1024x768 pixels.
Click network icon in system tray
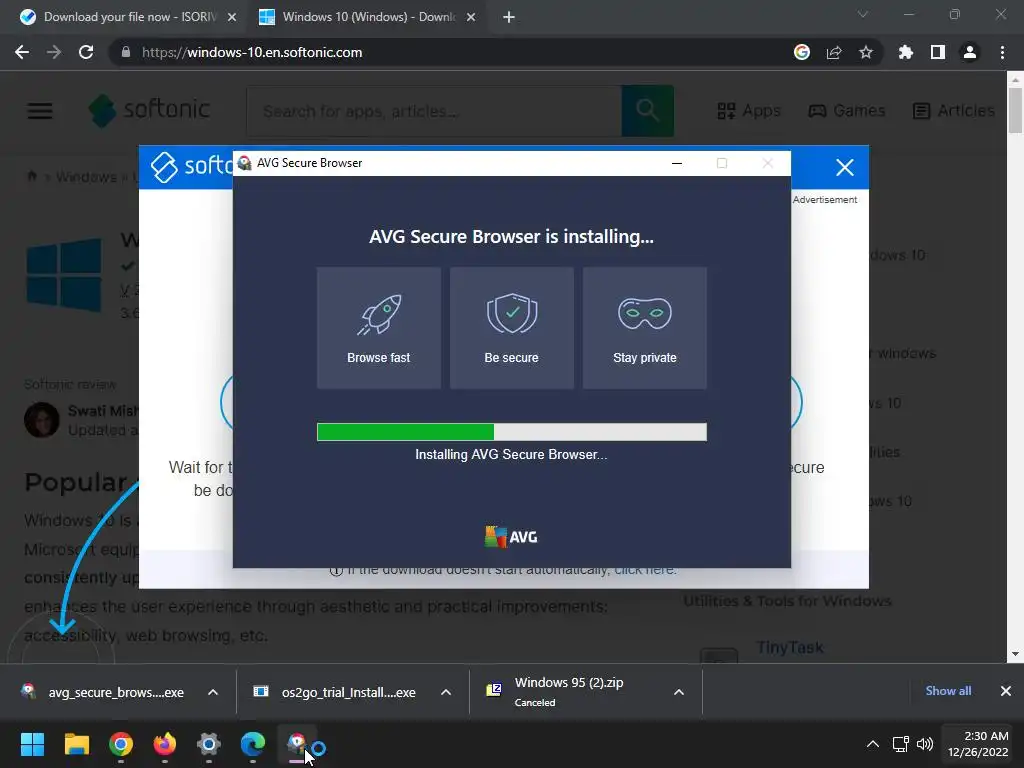(x=901, y=744)
